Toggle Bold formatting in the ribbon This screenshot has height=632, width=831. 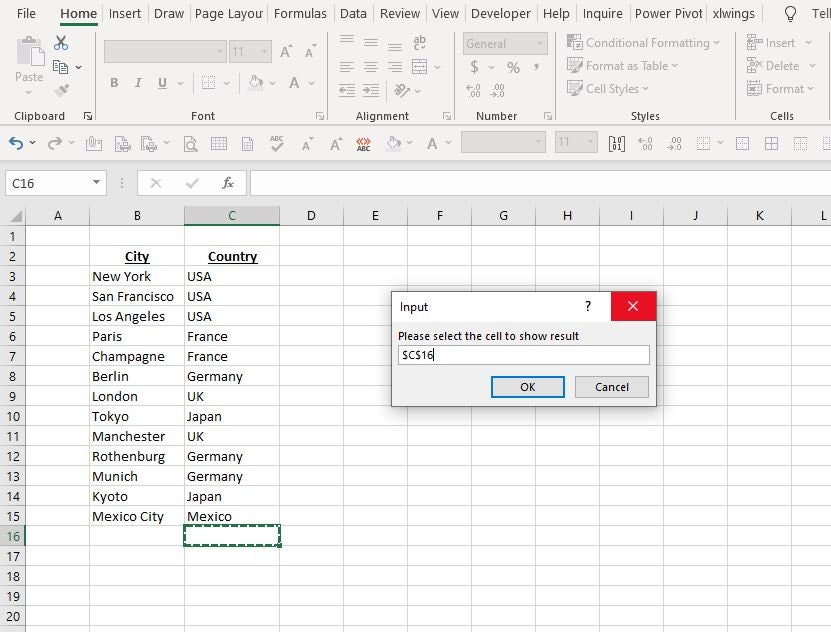coord(114,83)
